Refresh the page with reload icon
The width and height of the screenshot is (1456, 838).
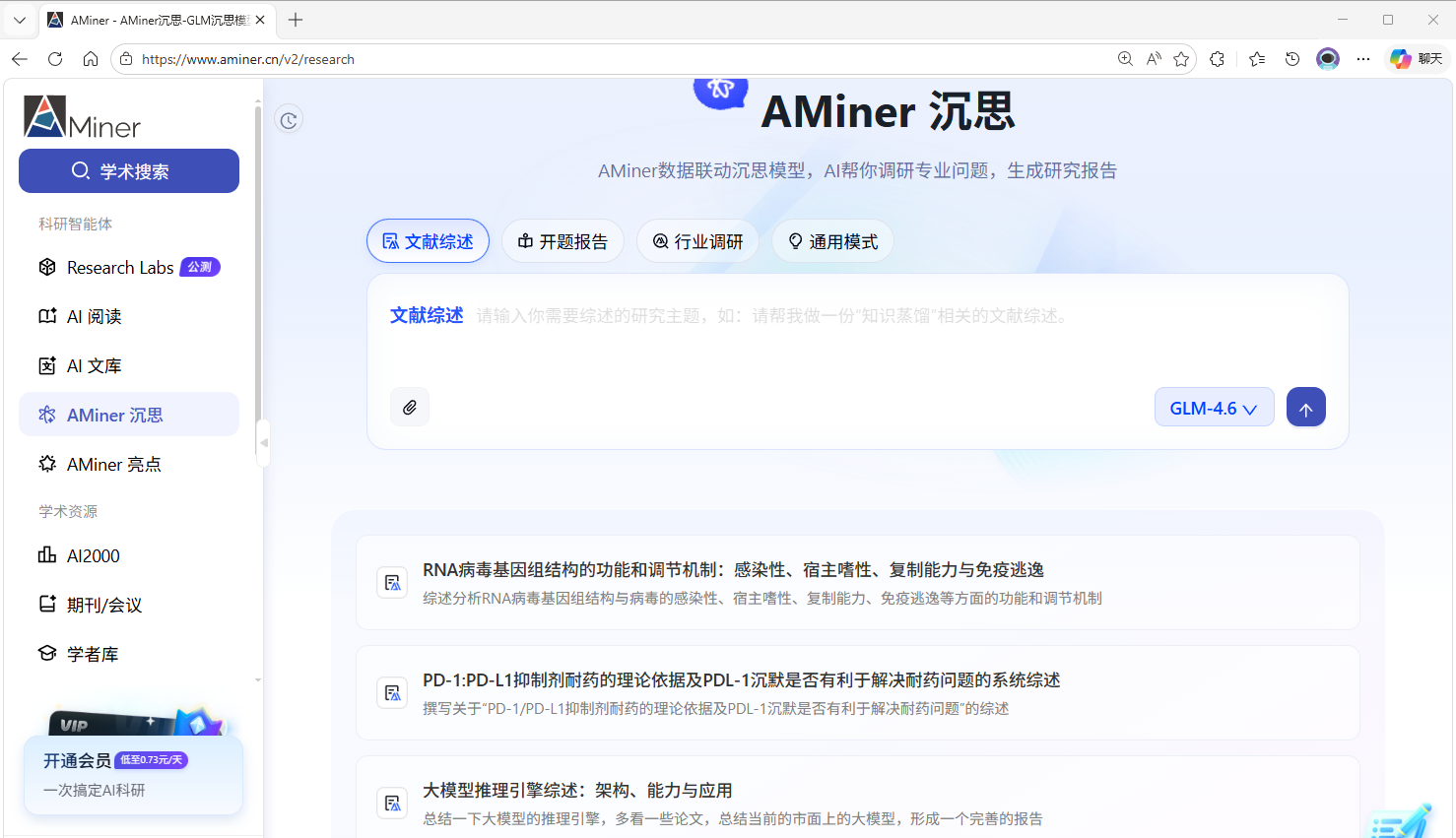55,59
